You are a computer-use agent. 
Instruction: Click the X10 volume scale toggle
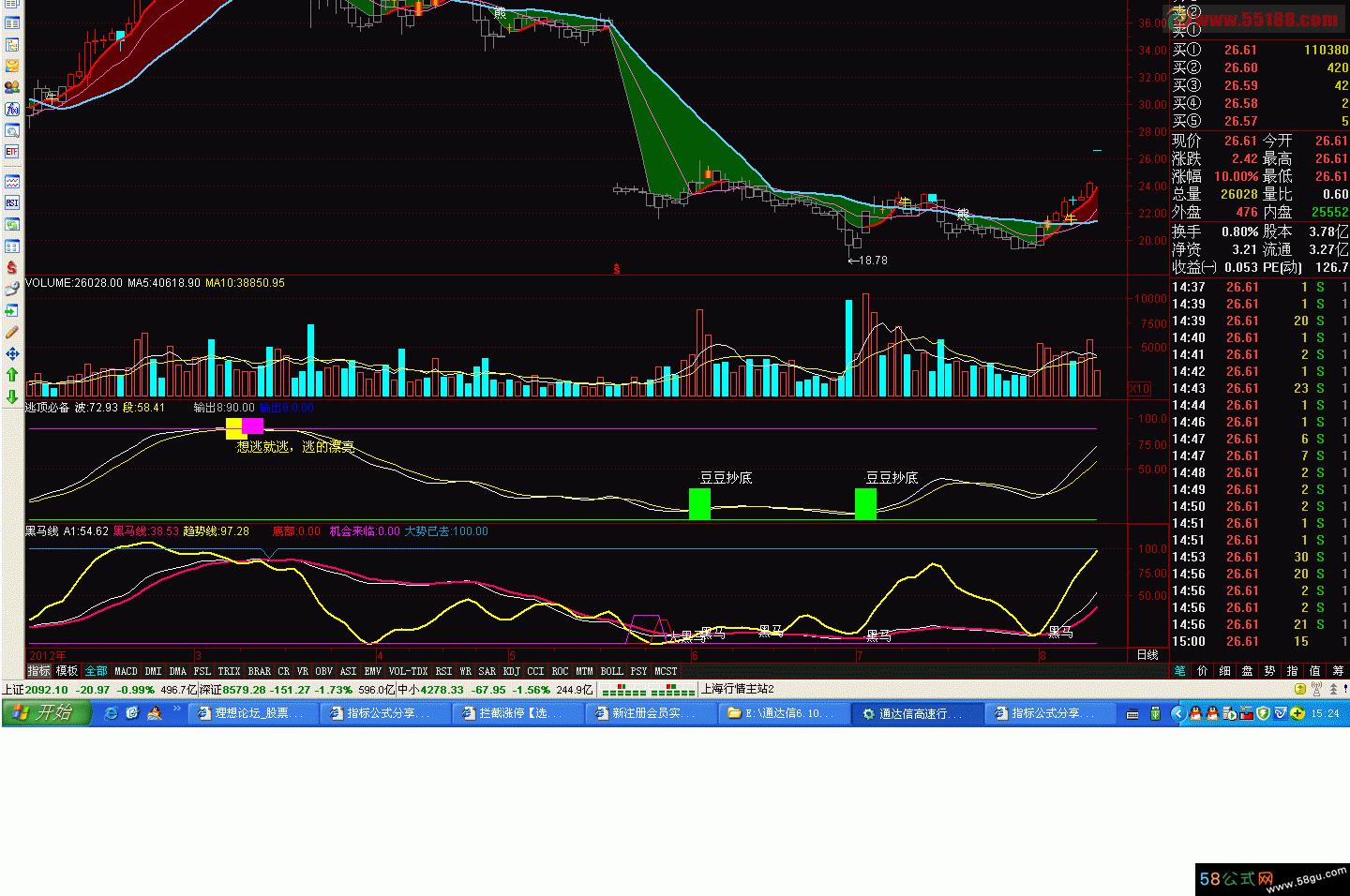1139,388
